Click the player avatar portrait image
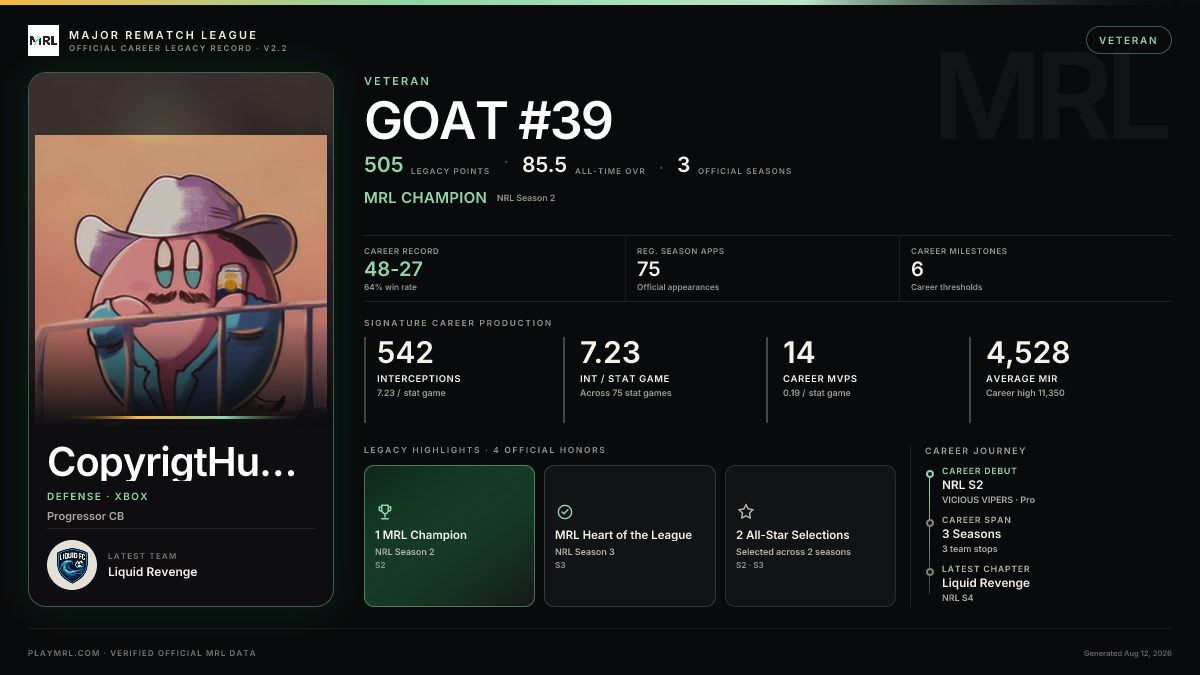 pyautogui.click(x=181, y=280)
